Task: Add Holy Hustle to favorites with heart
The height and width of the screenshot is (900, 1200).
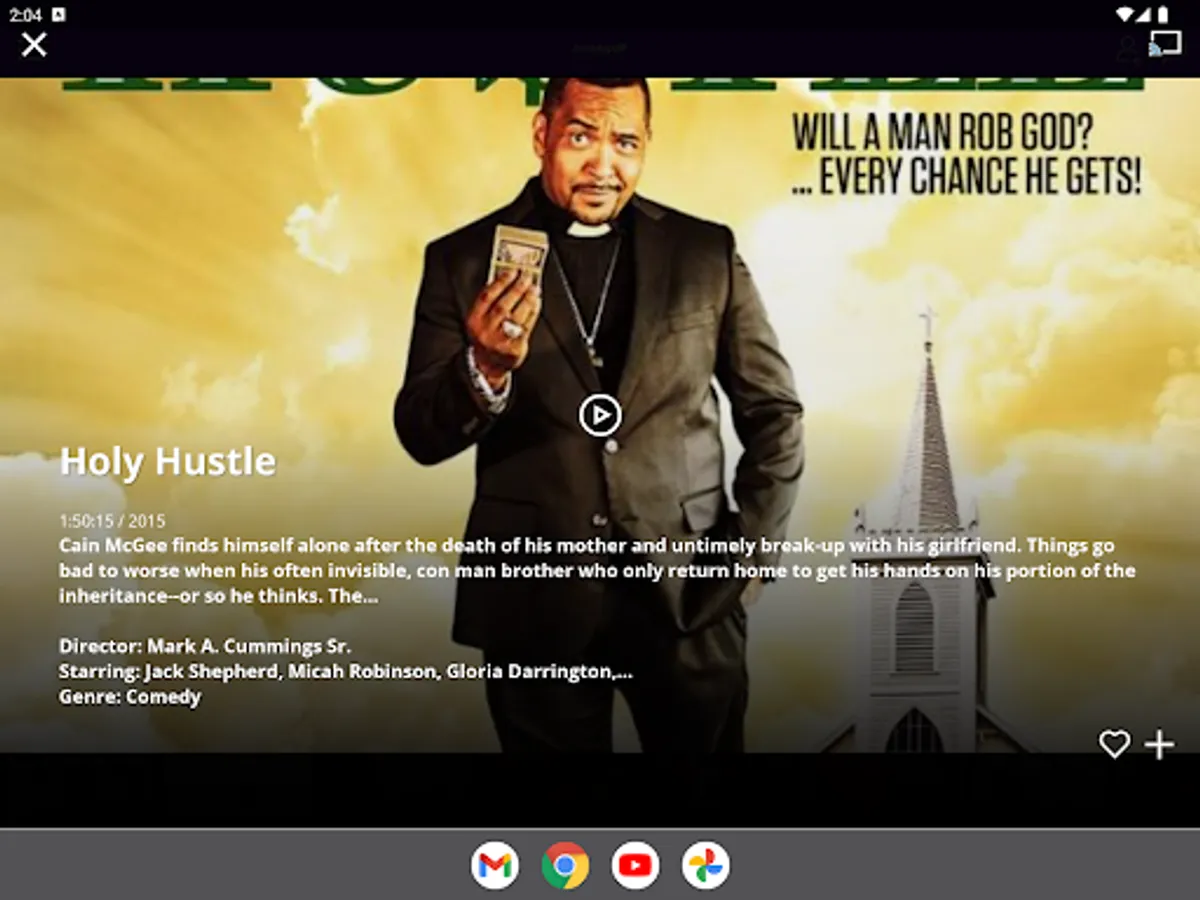Action: tap(1114, 744)
